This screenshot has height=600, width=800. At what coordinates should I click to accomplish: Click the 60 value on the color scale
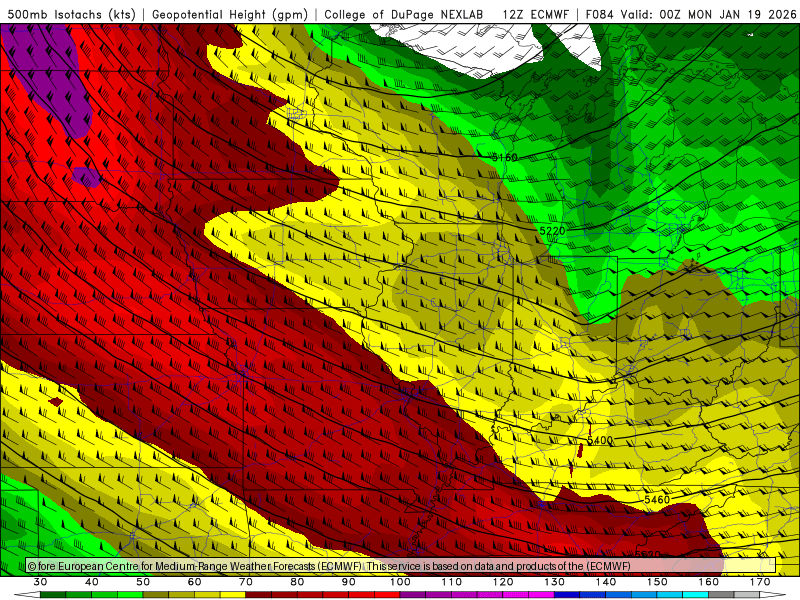(x=194, y=582)
